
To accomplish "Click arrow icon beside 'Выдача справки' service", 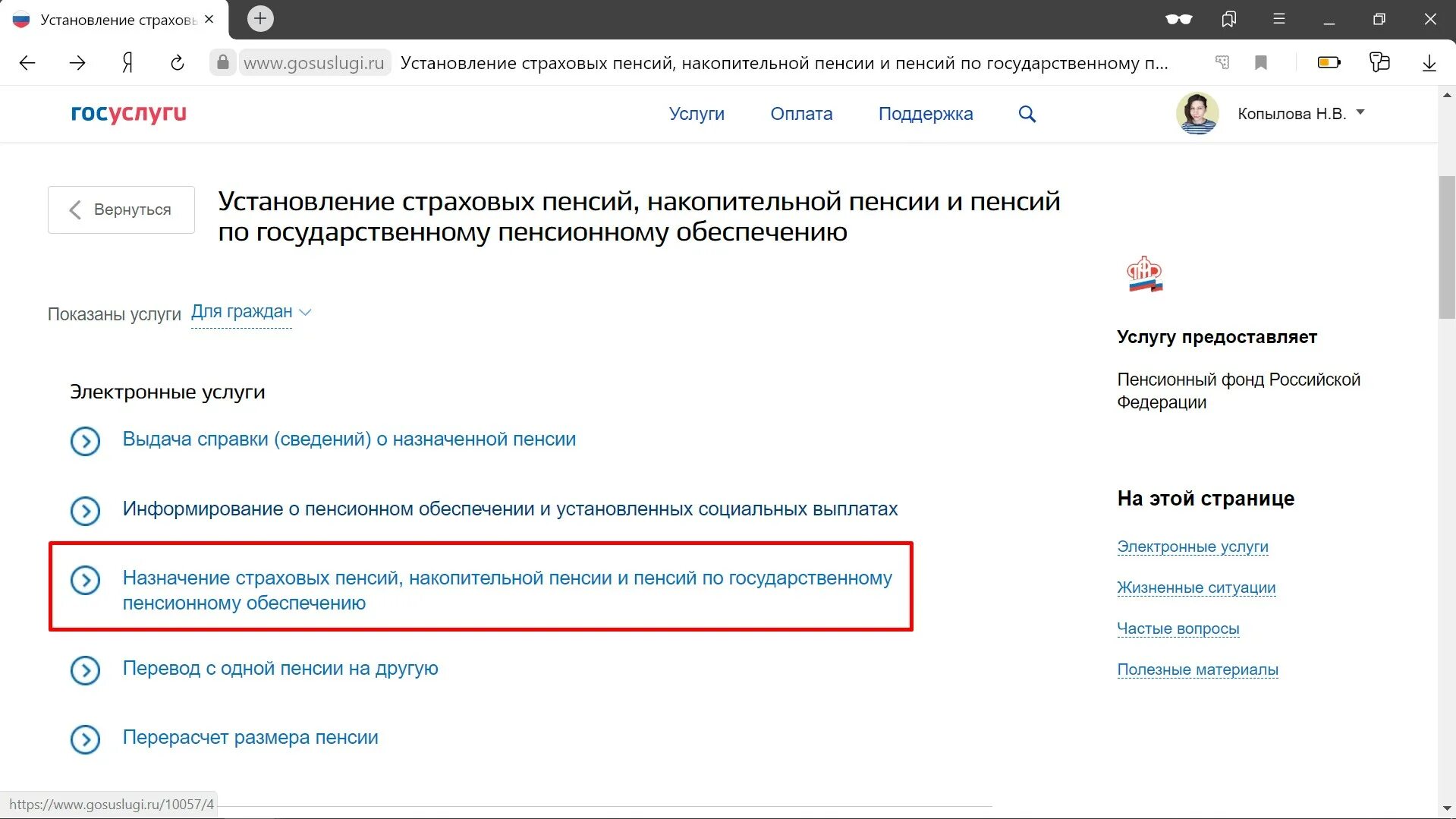I will pos(85,441).
